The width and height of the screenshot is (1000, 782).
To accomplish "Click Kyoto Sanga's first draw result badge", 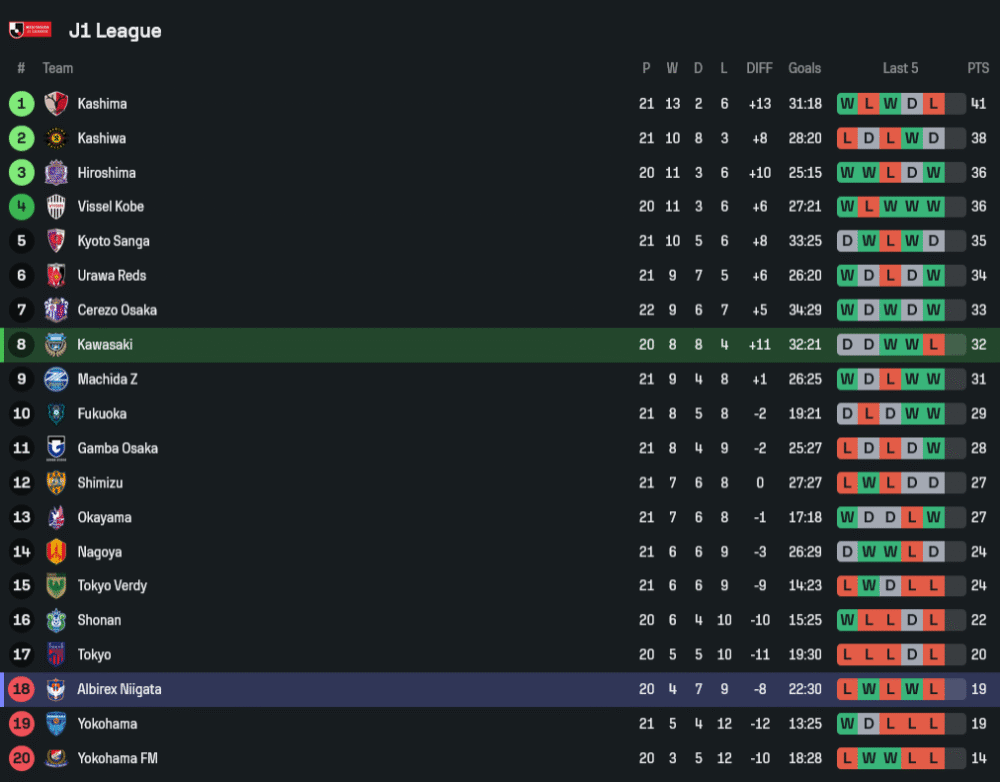I will point(847,241).
